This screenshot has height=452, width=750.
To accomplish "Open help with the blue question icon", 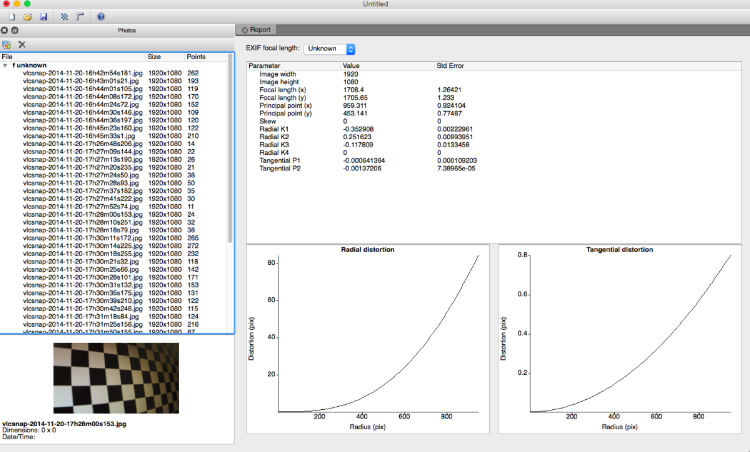I will (x=101, y=17).
